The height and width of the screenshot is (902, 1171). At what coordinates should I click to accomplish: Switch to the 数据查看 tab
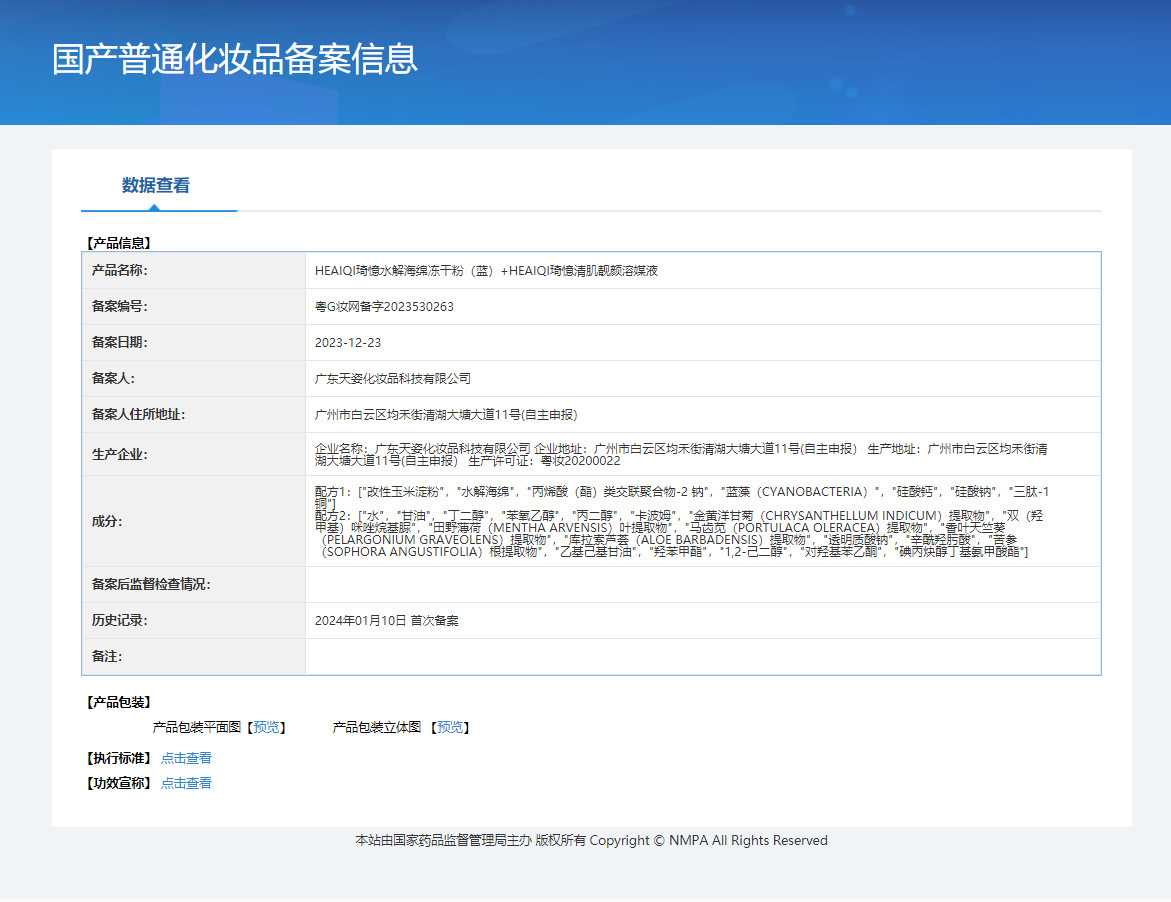click(156, 185)
